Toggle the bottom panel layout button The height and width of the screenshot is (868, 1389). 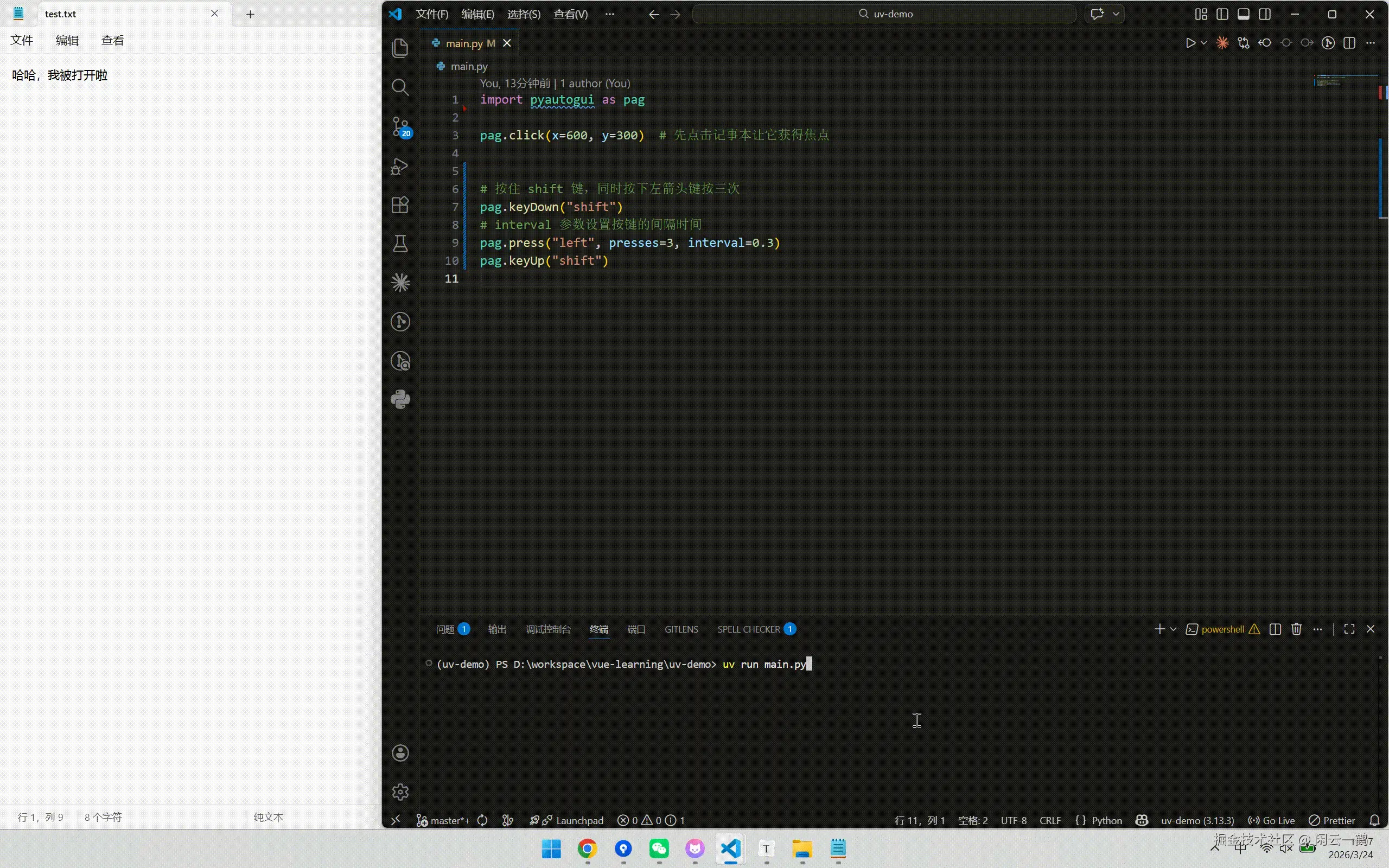[x=1243, y=14]
